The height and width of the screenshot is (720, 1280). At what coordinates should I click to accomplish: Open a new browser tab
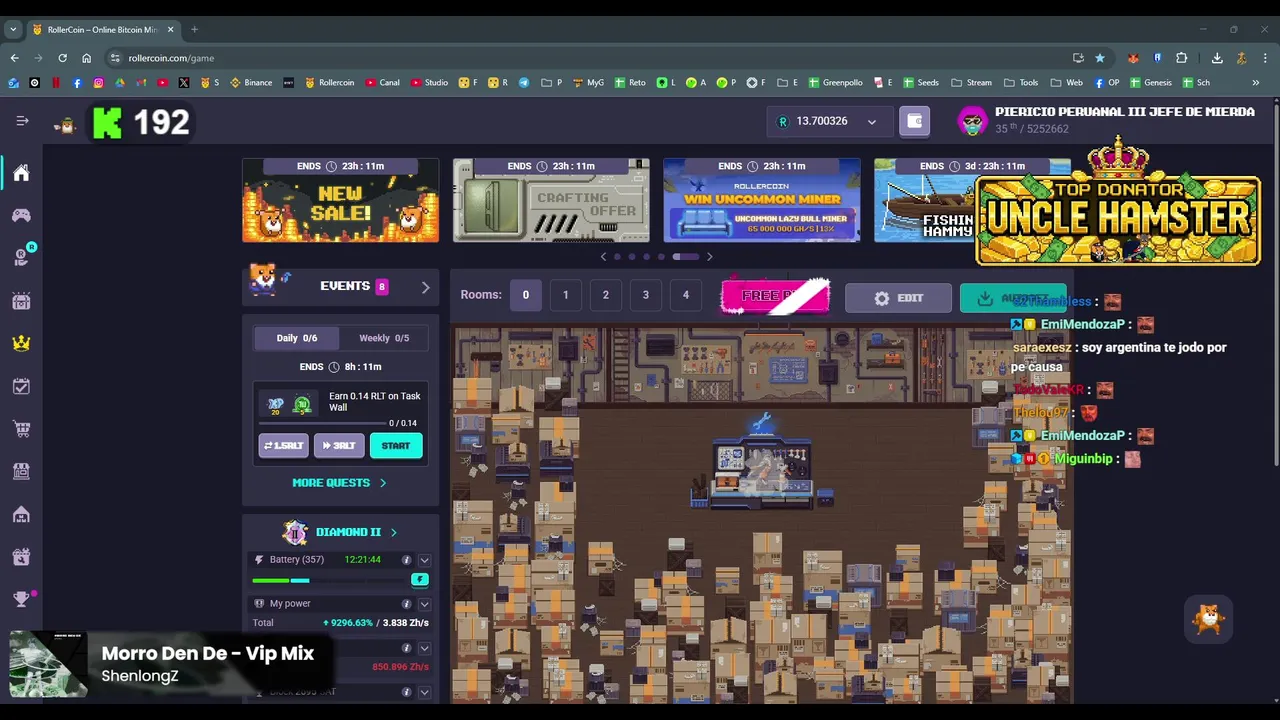pyautogui.click(x=194, y=29)
